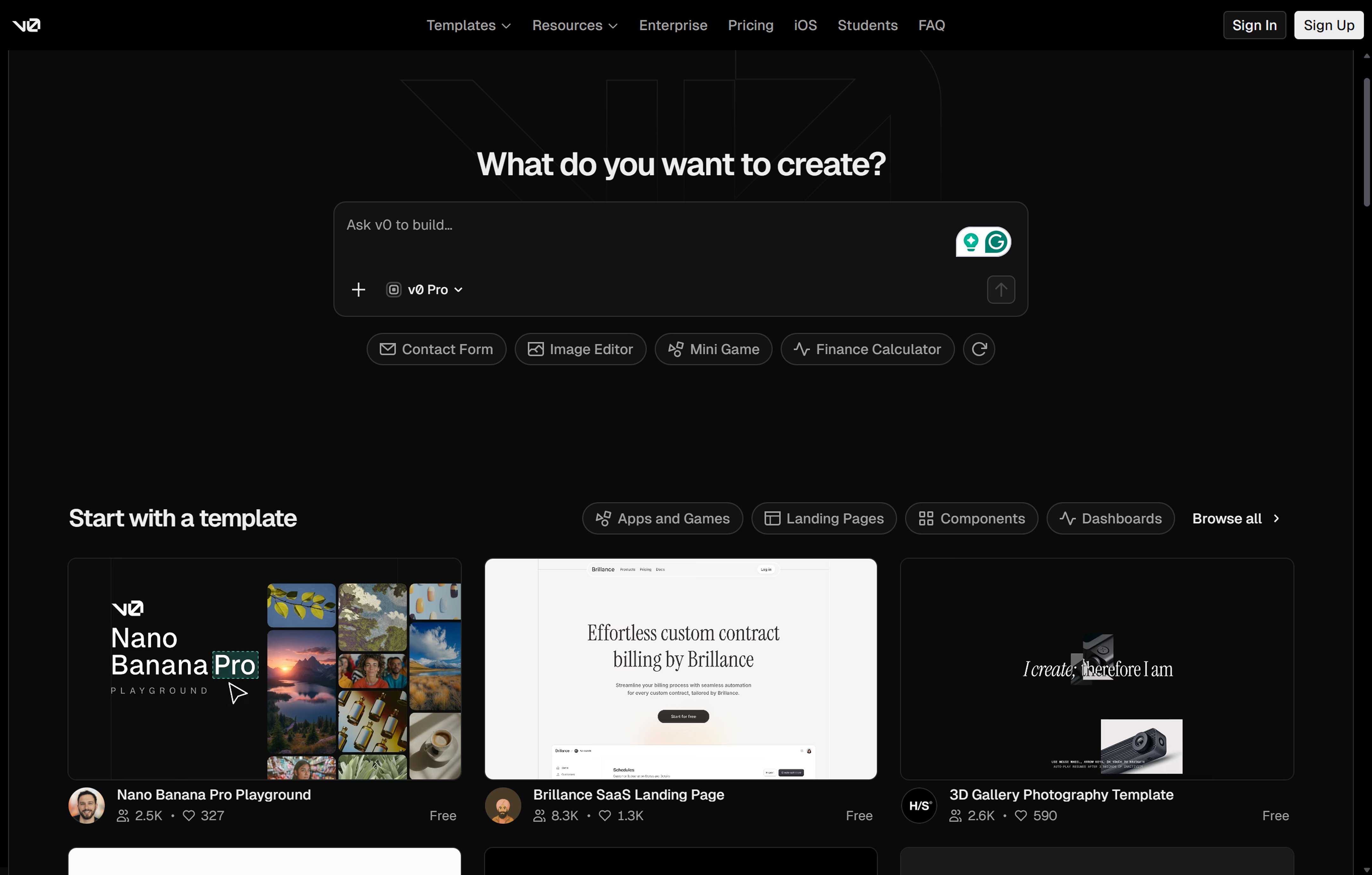Choose the Contact Form suggestion

pos(436,349)
